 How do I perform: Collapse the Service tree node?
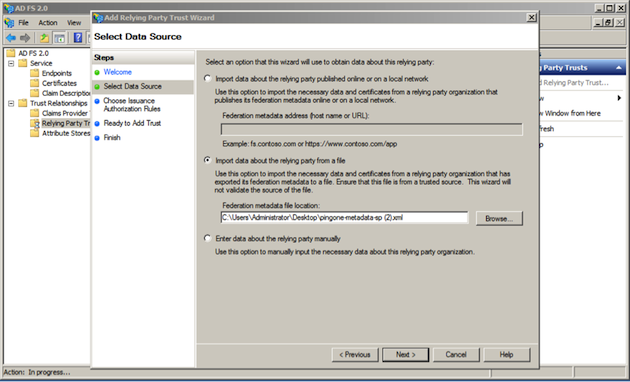(11, 63)
